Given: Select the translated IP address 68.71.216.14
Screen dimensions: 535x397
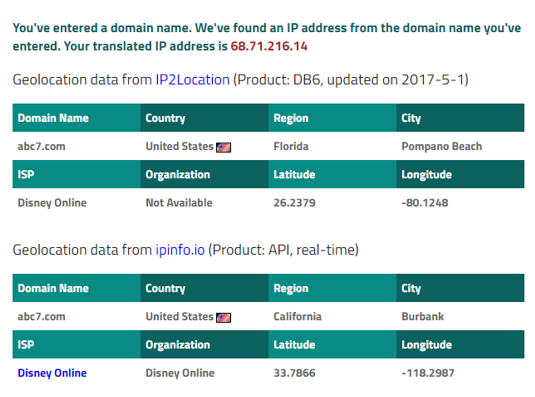Looking at the screenshot, I should click(269, 46).
